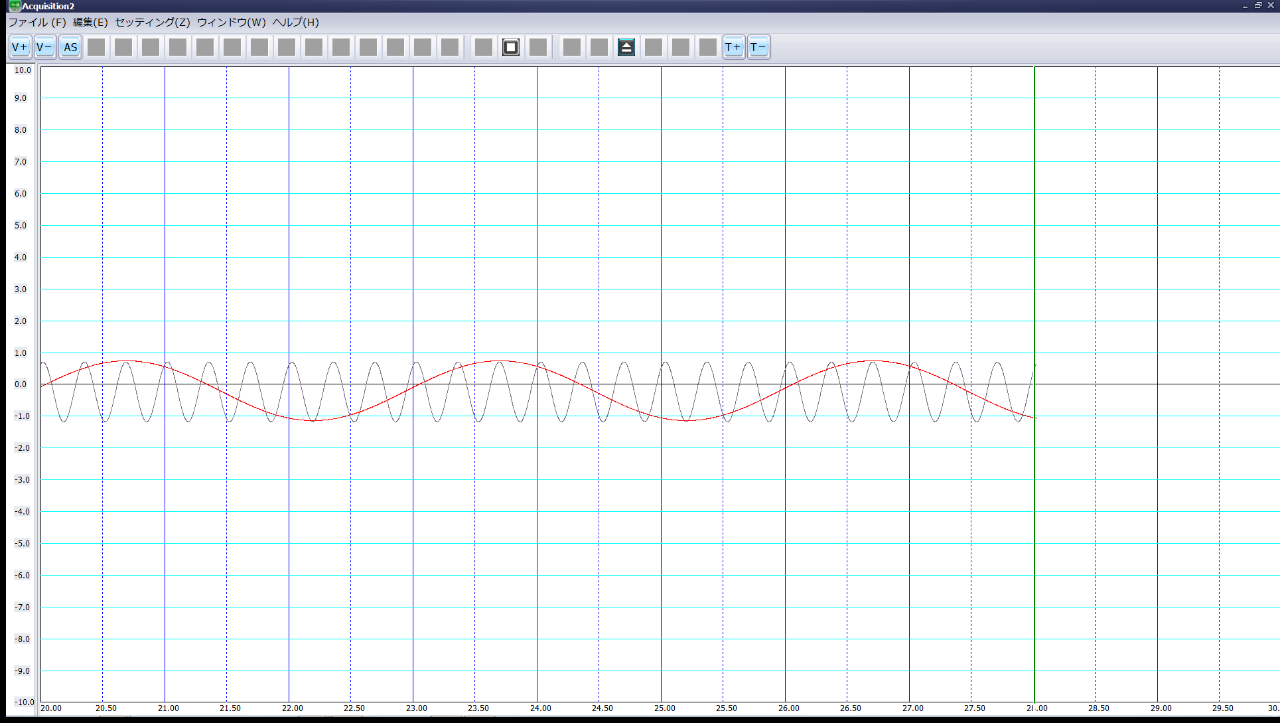Screen dimensions: 1280x723
Task: Click the 25.00 time axis label
Action: (x=665, y=708)
